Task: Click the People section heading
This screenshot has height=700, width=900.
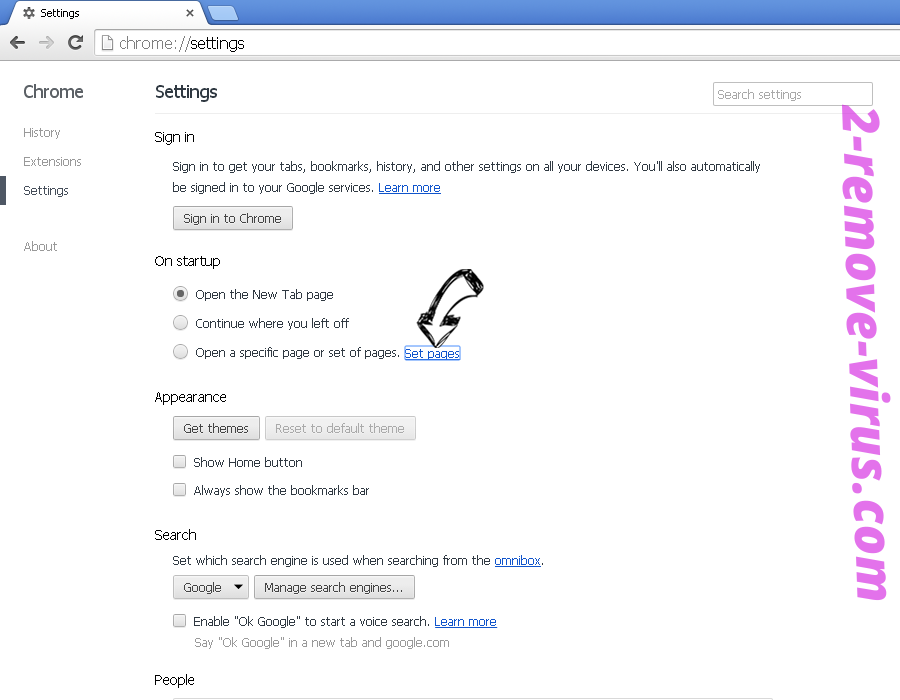Action: [174, 680]
